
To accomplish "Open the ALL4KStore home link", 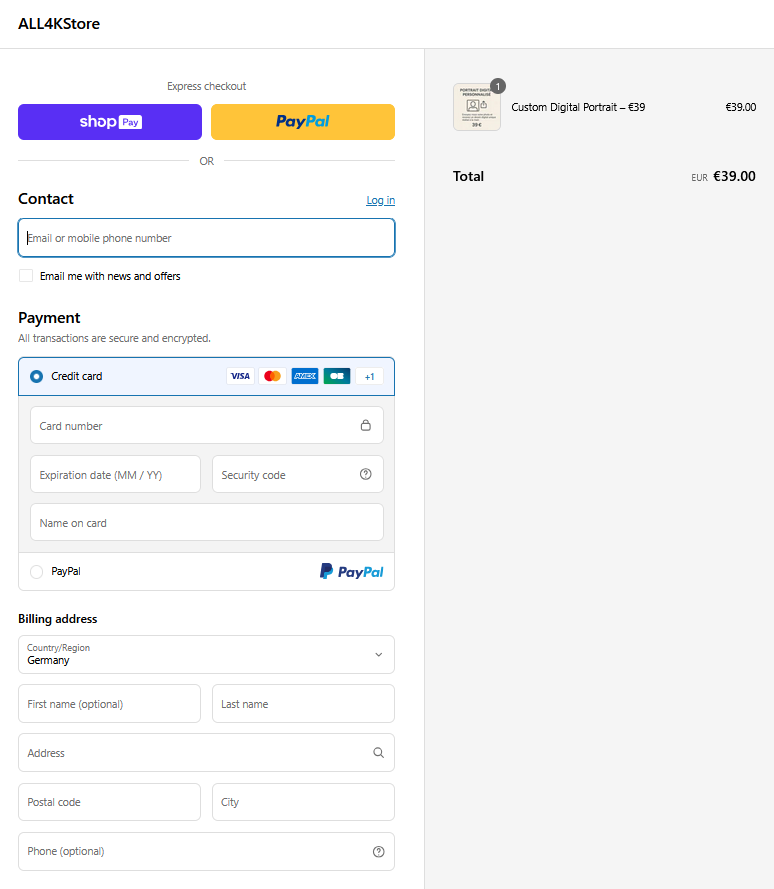I will click(59, 24).
